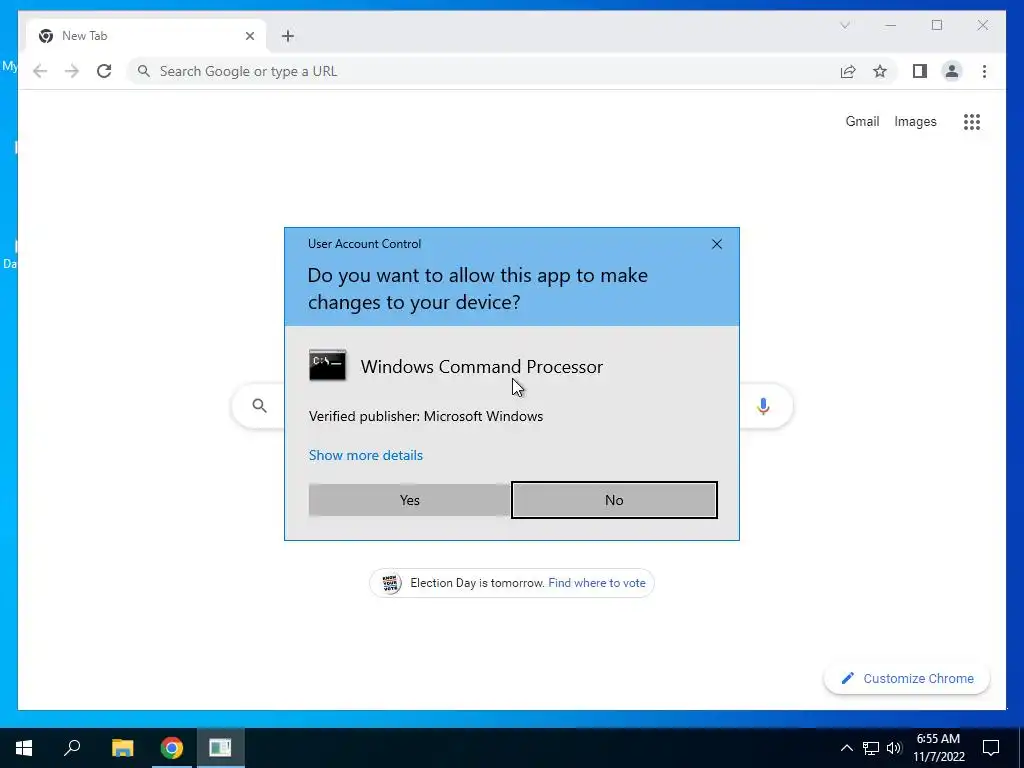Expand the tab search chevron
The height and width of the screenshot is (768, 1024).
pos(844,25)
